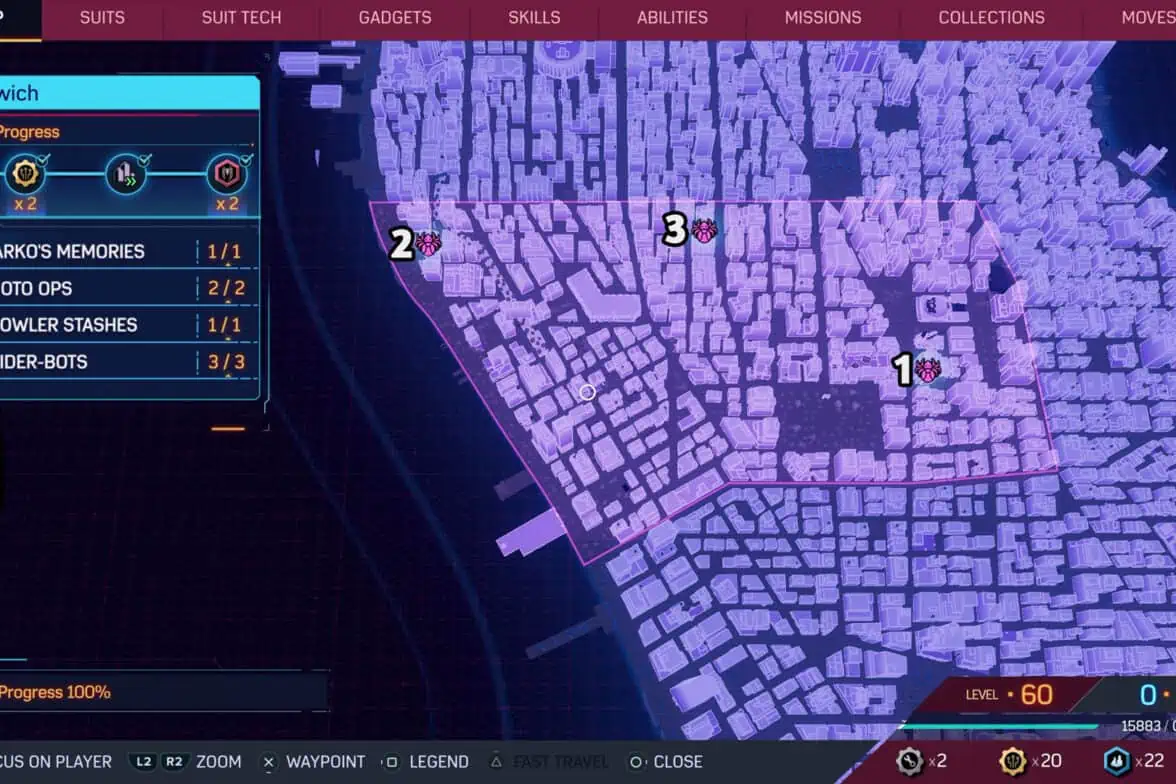This screenshot has height=784, width=1176.
Task: Click the white circular map cursor
Action: [x=587, y=392]
